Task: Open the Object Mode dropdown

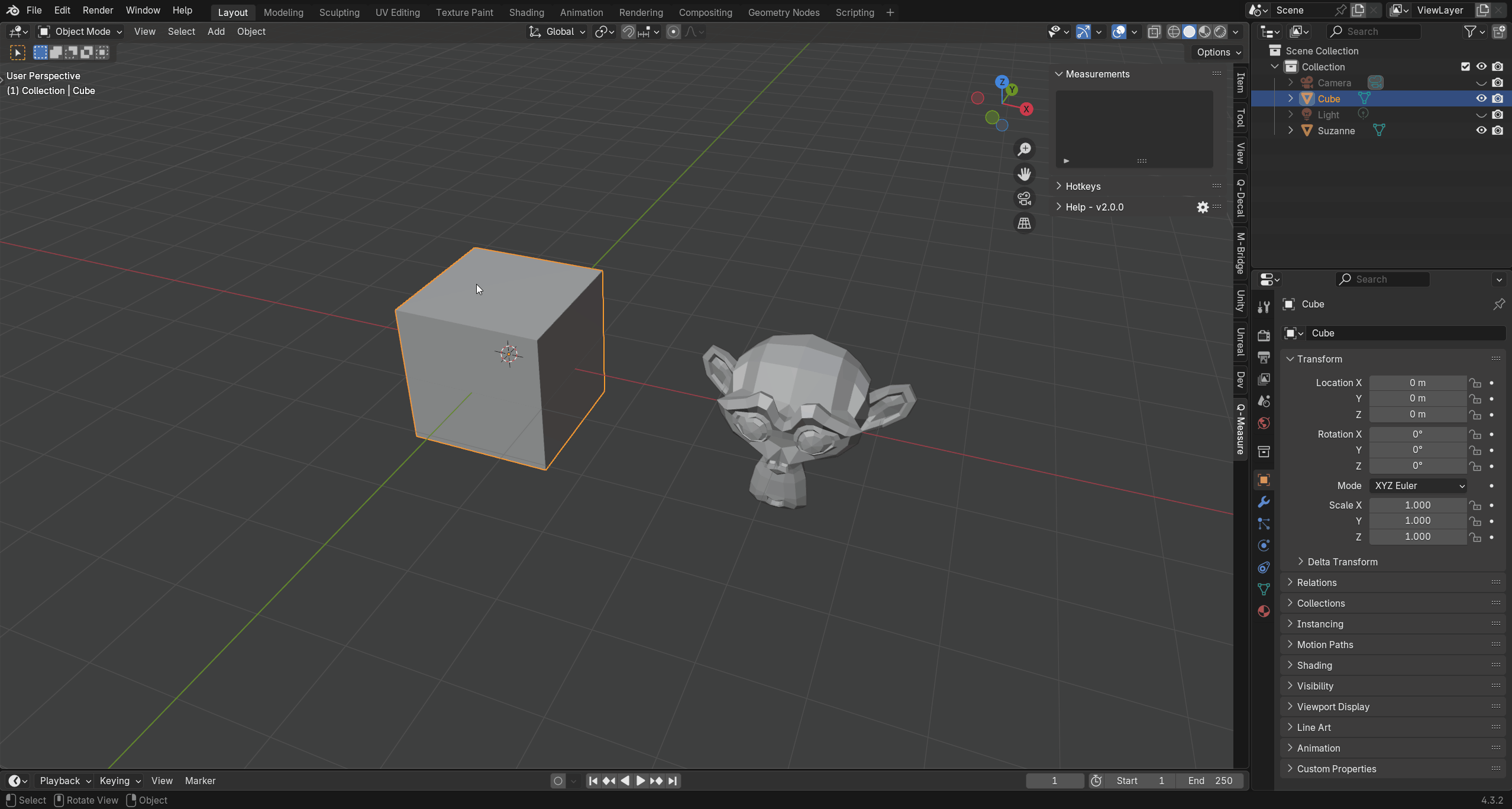Action: (x=80, y=31)
